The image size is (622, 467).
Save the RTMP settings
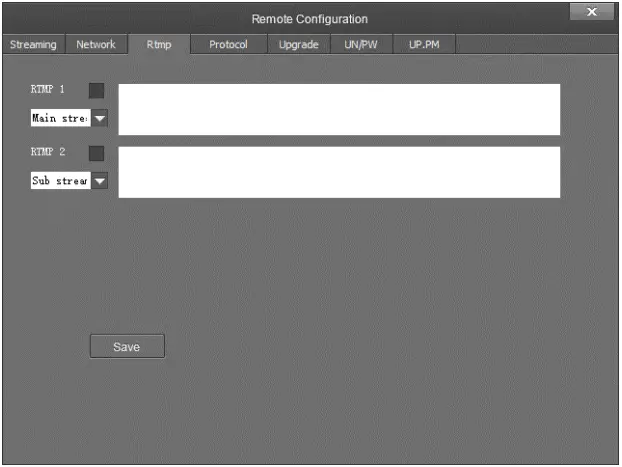click(127, 346)
